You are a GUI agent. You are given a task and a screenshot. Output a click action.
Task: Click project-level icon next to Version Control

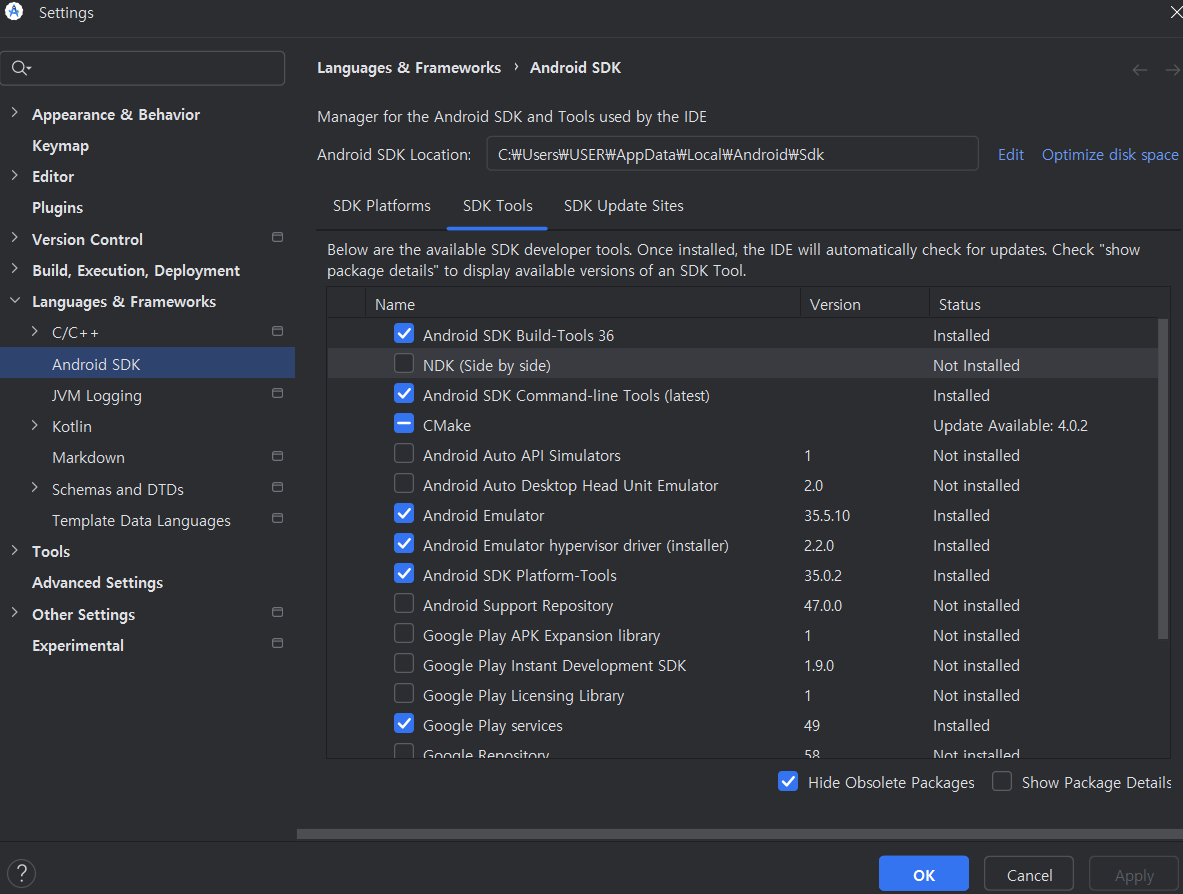click(278, 238)
